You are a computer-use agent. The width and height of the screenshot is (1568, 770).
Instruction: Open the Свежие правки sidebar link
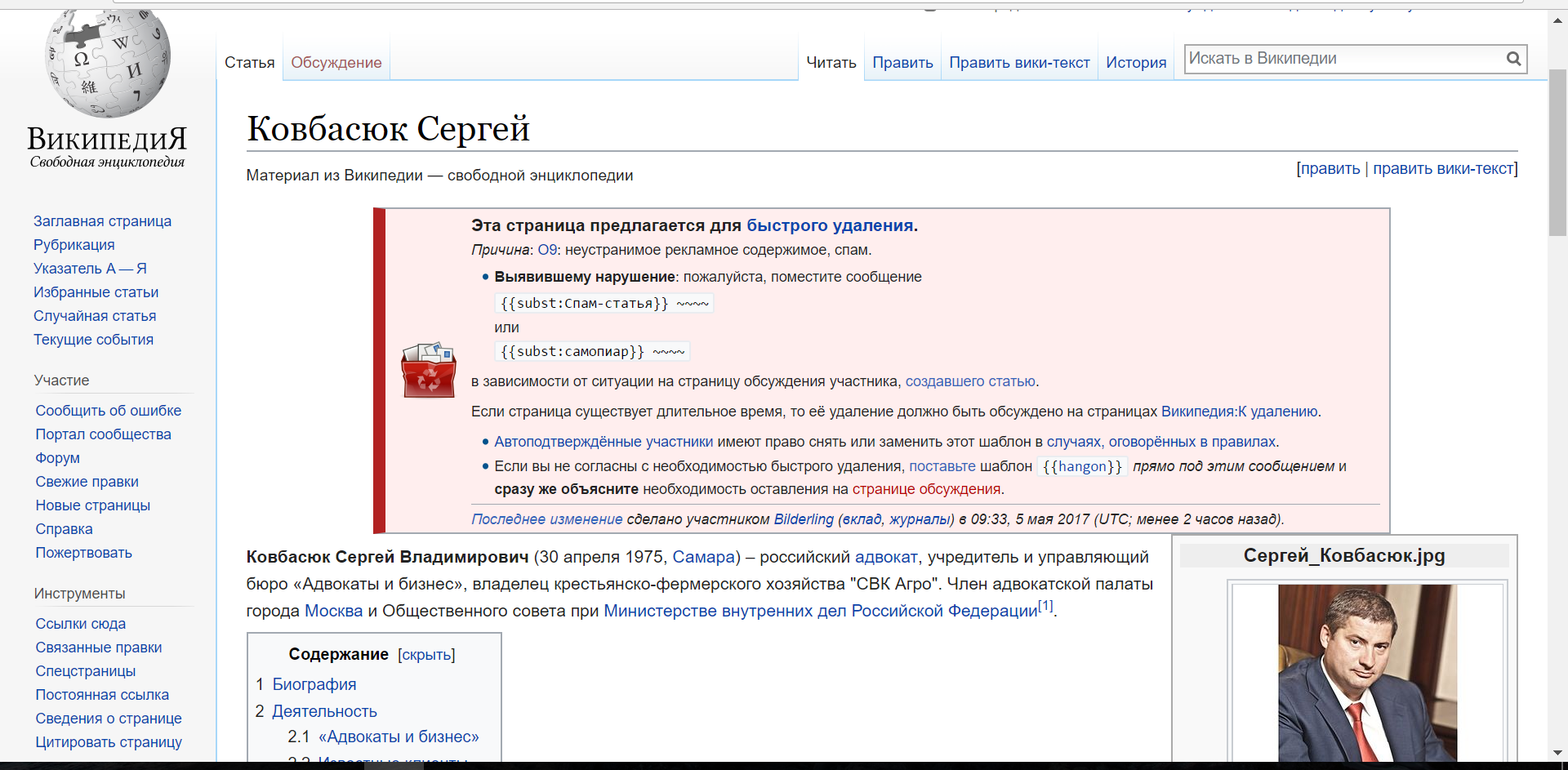pos(87,482)
